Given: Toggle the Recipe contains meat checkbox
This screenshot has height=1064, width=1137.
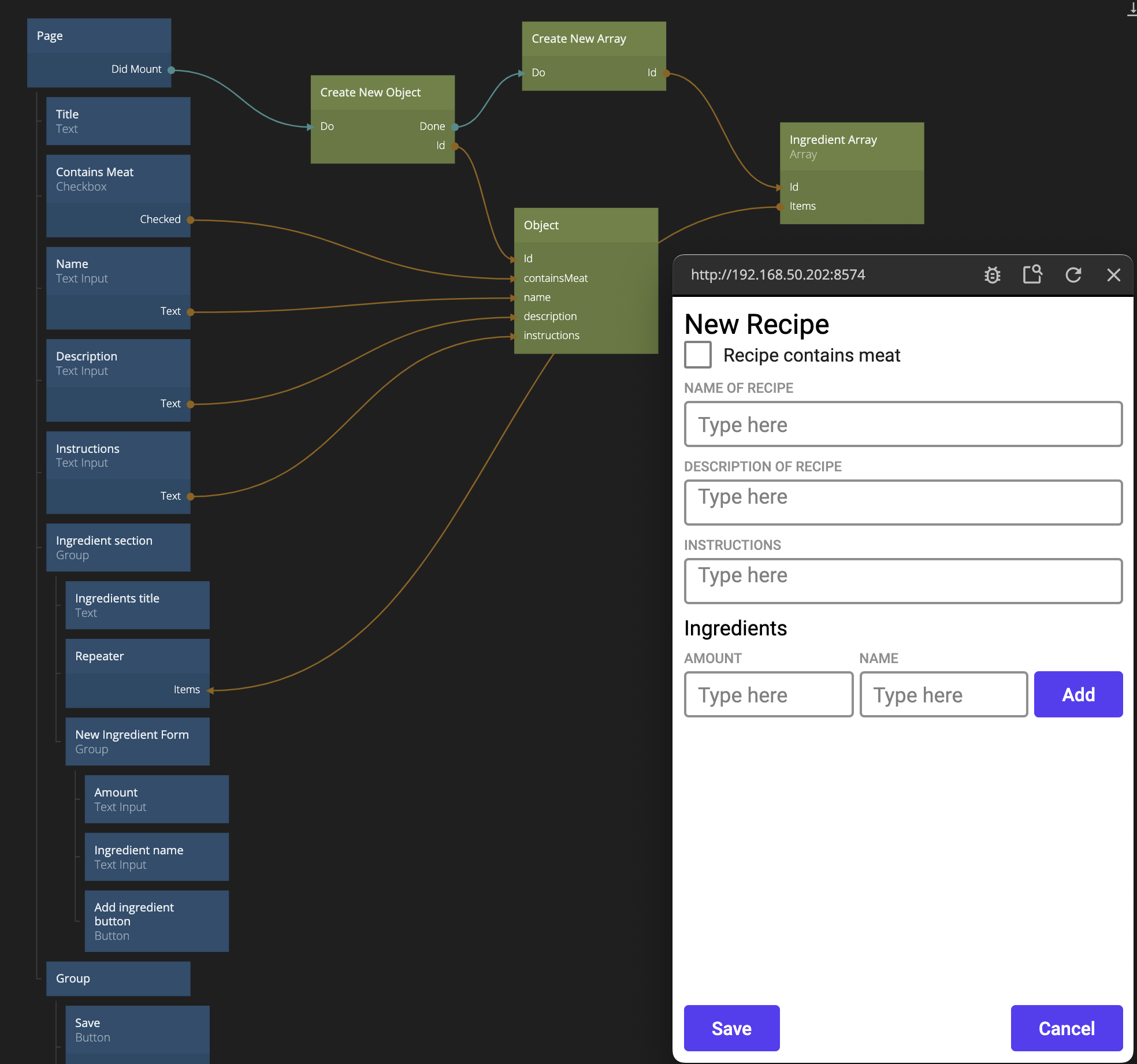Looking at the screenshot, I should tap(698, 355).
